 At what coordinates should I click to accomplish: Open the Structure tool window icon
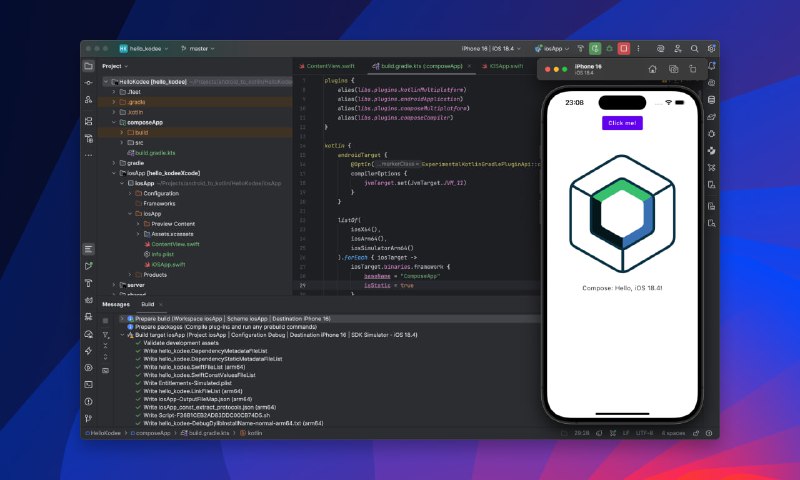point(88,121)
